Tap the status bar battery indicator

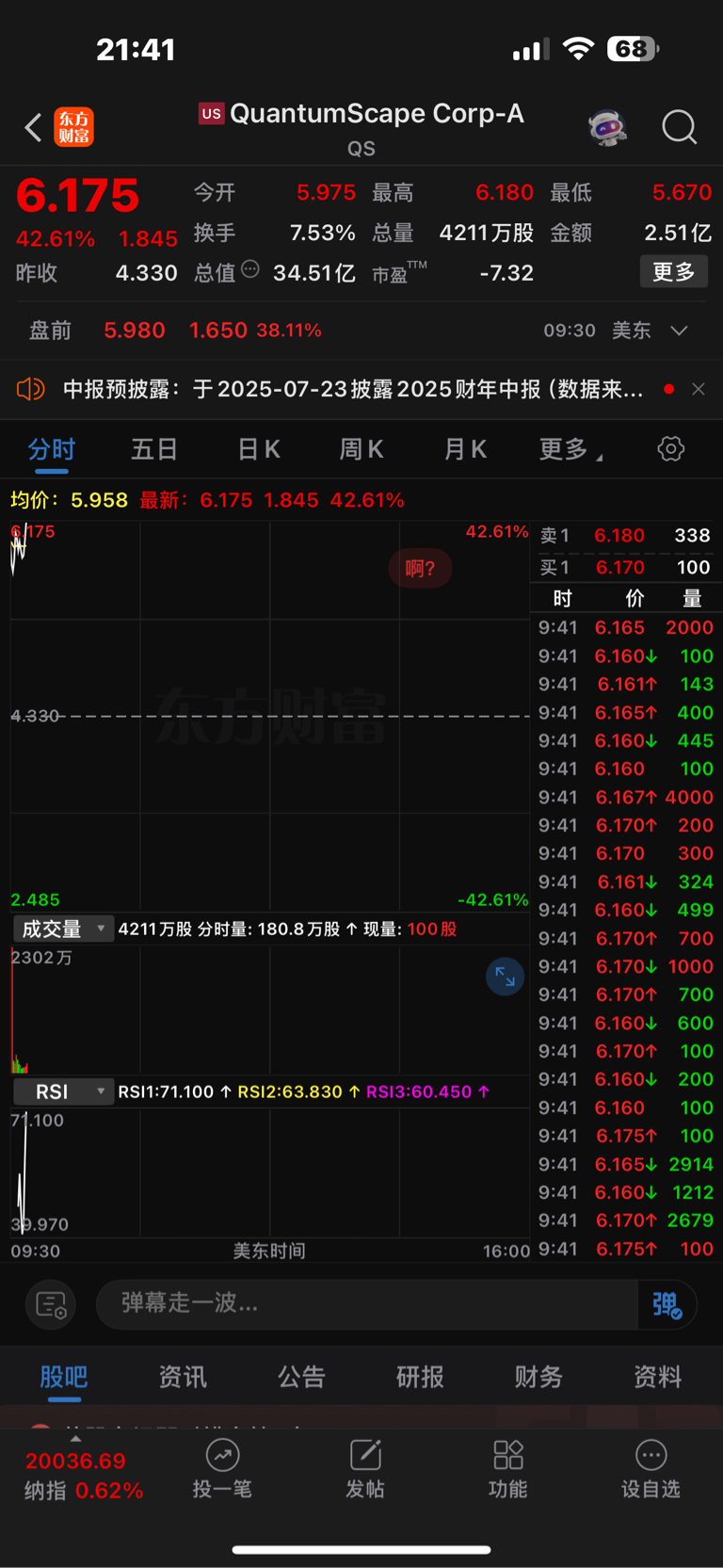coord(633,49)
